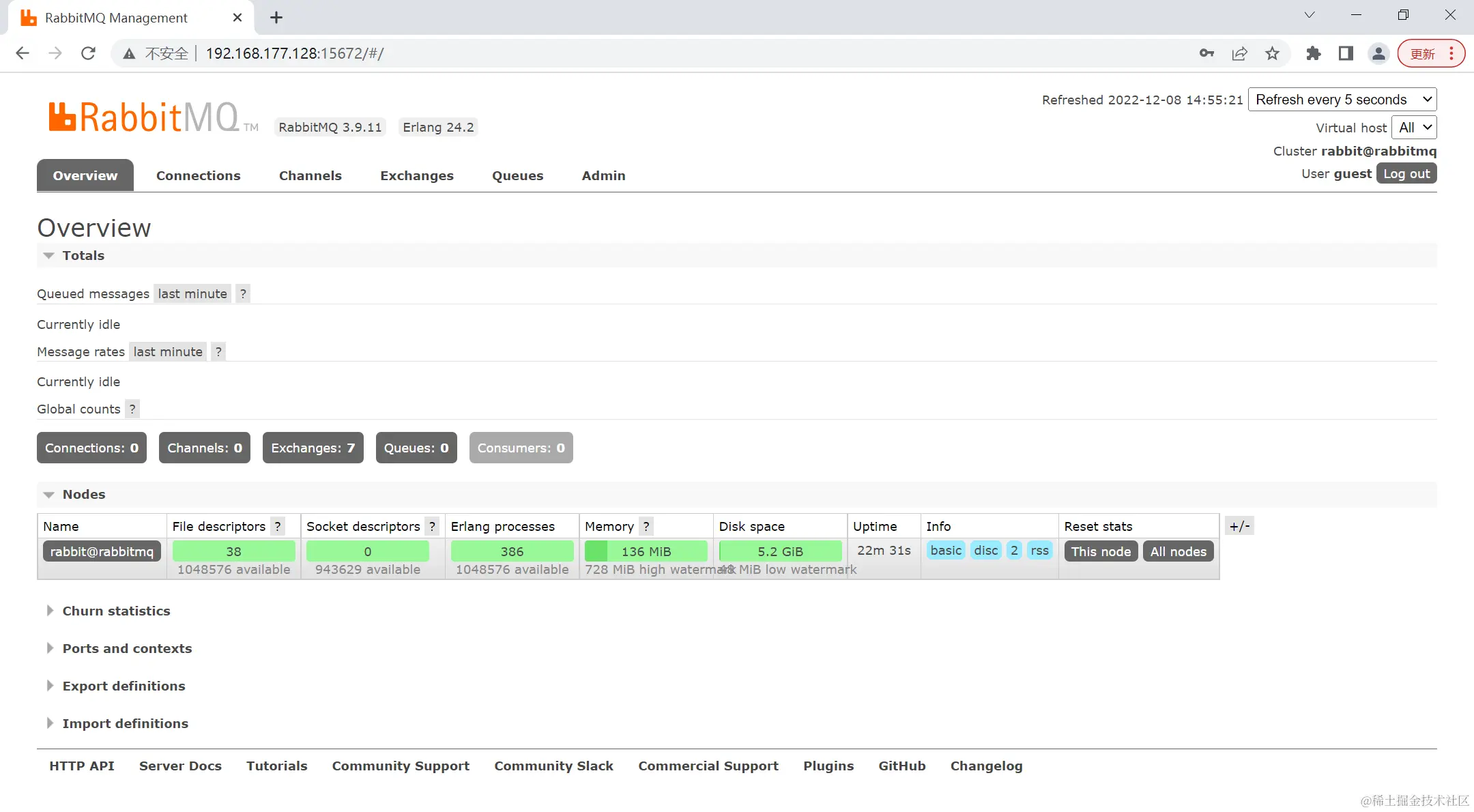Reset stats for All nodes
The height and width of the screenshot is (812, 1474).
[x=1179, y=551]
